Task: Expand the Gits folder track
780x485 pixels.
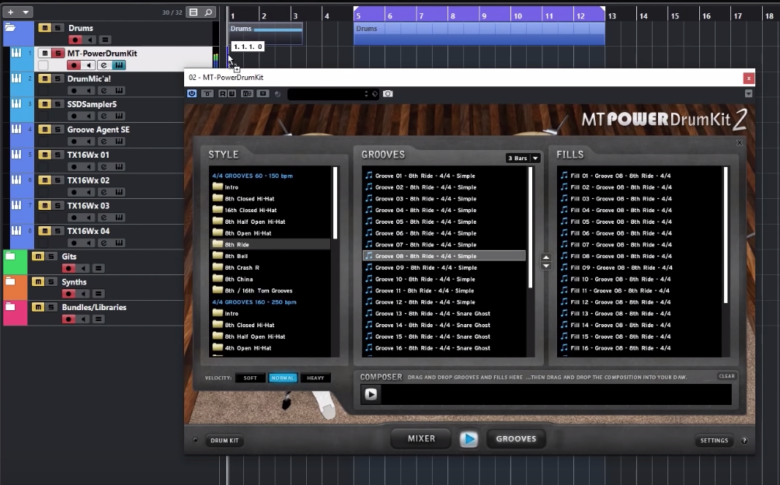Action: tap(10, 256)
